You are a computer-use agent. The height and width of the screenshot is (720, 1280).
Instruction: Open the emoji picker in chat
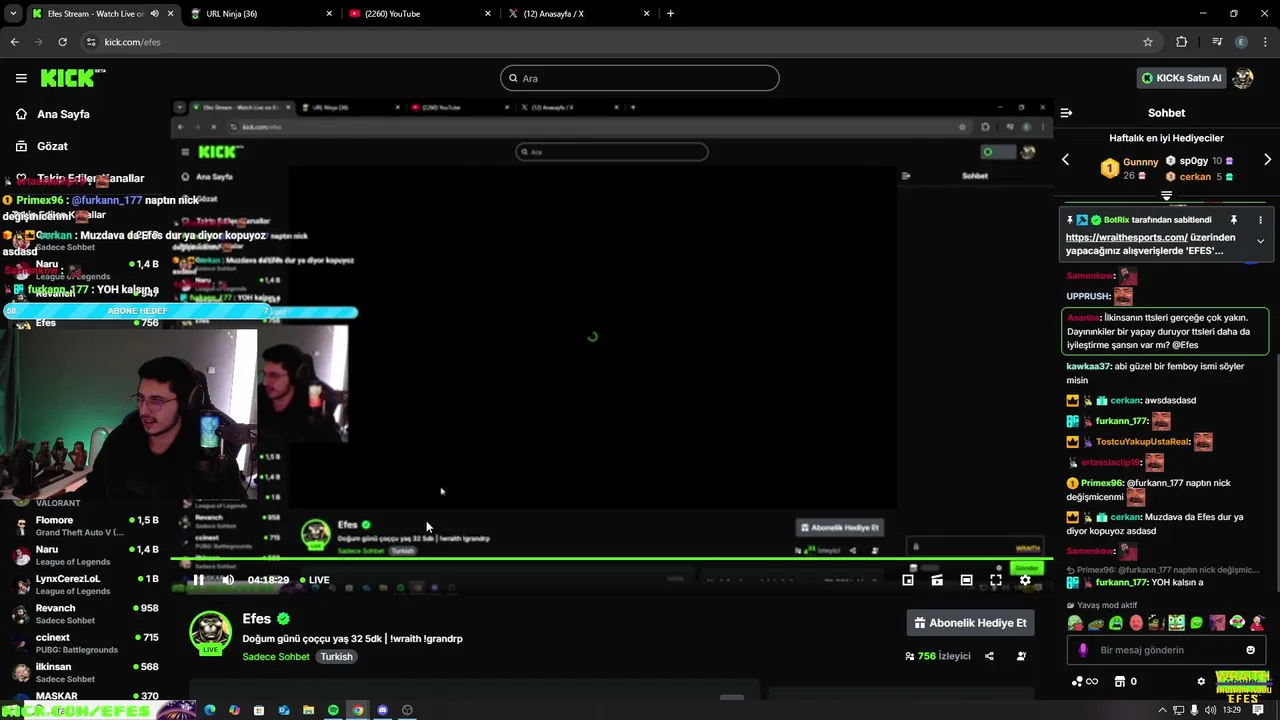1251,650
